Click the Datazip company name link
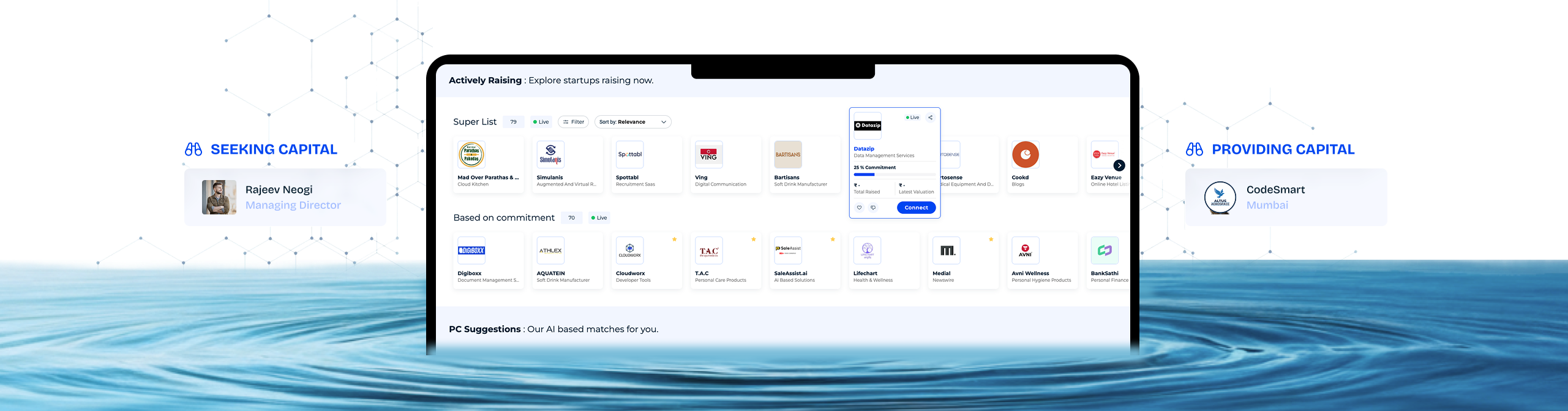Screen dimensions: 1568x411 pos(864,149)
